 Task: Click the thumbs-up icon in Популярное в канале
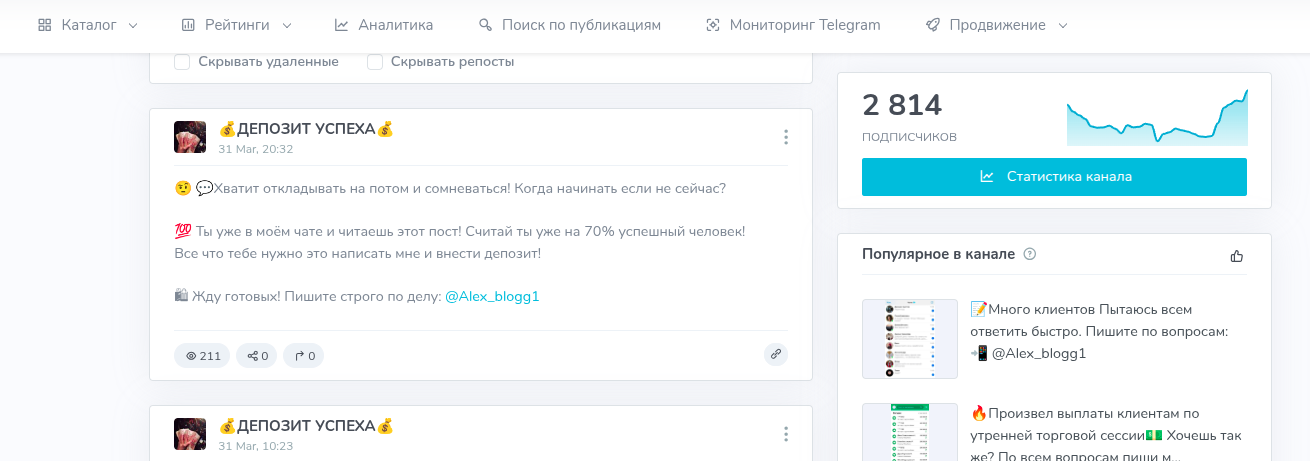pos(1237,256)
